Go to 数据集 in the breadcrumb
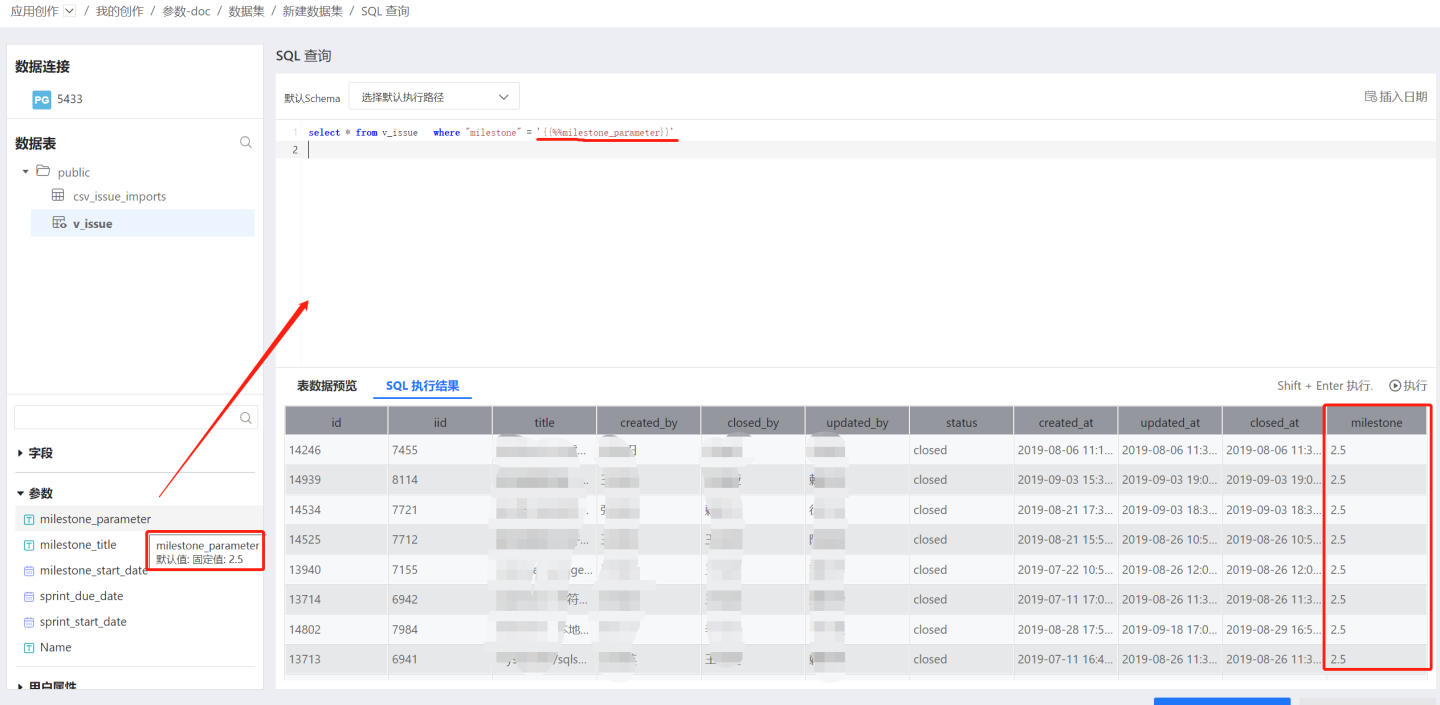The image size is (1440, 705). tap(246, 11)
